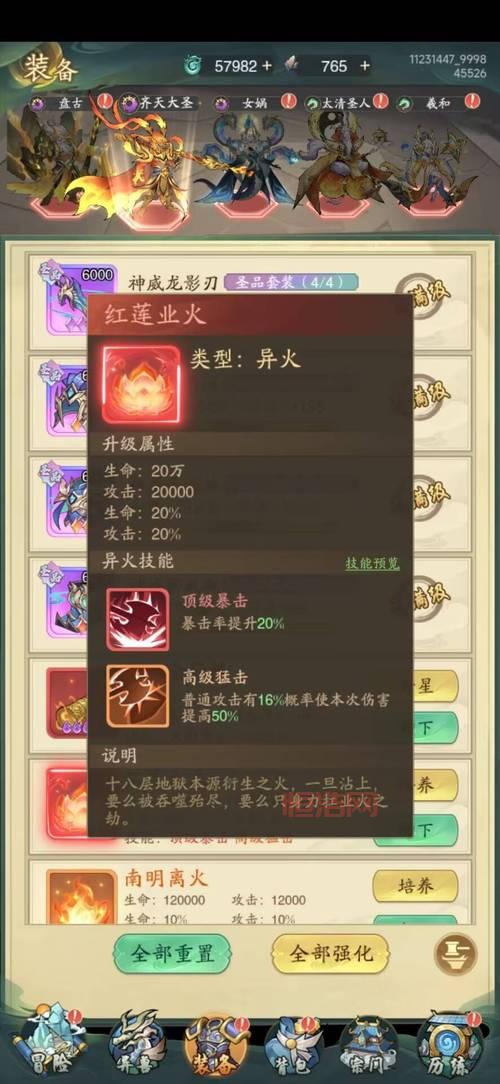Open the 技能预览 skill preview link
500x1084 pixels.
pos(373,563)
